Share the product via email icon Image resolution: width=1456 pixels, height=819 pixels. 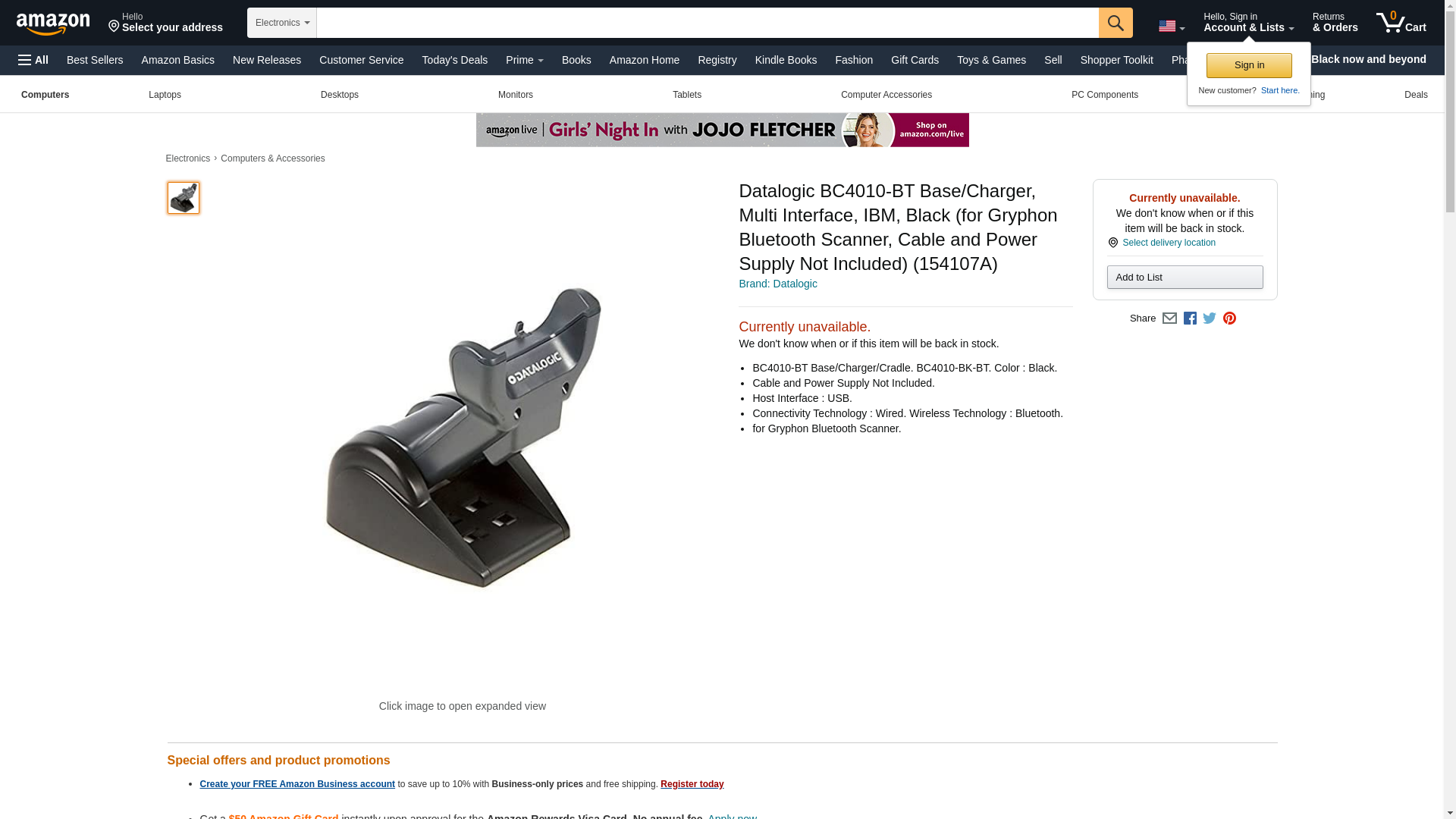[1169, 318]
